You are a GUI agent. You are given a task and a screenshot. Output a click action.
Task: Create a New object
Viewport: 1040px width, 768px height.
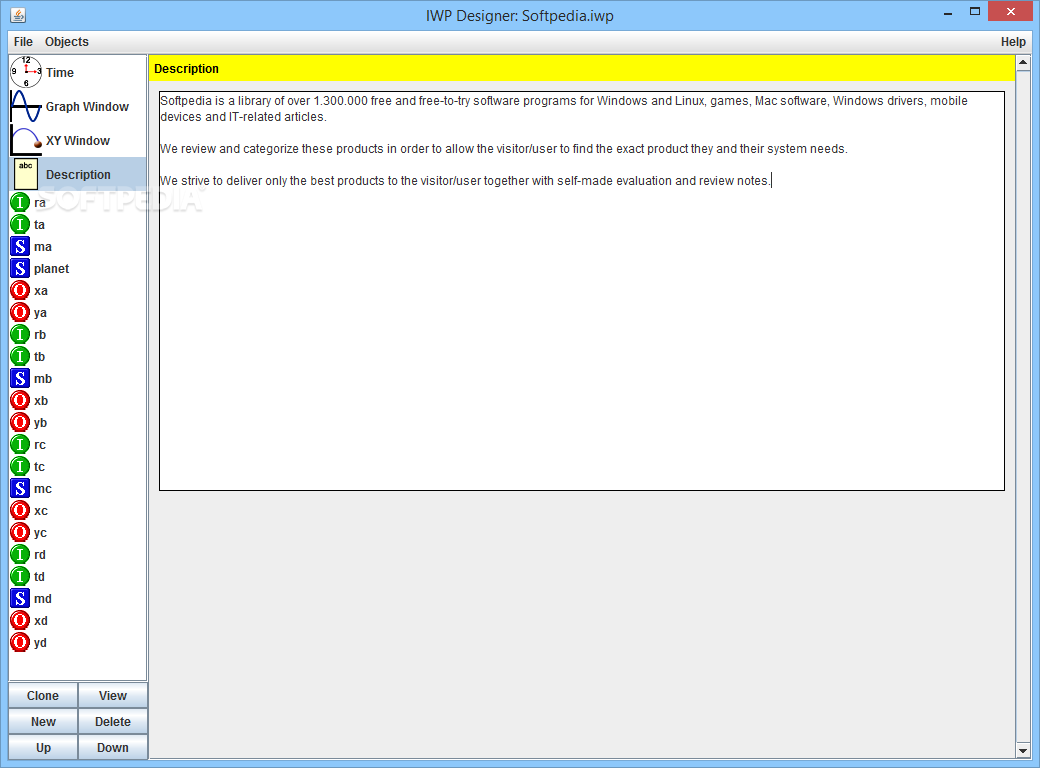coord(43,722)
